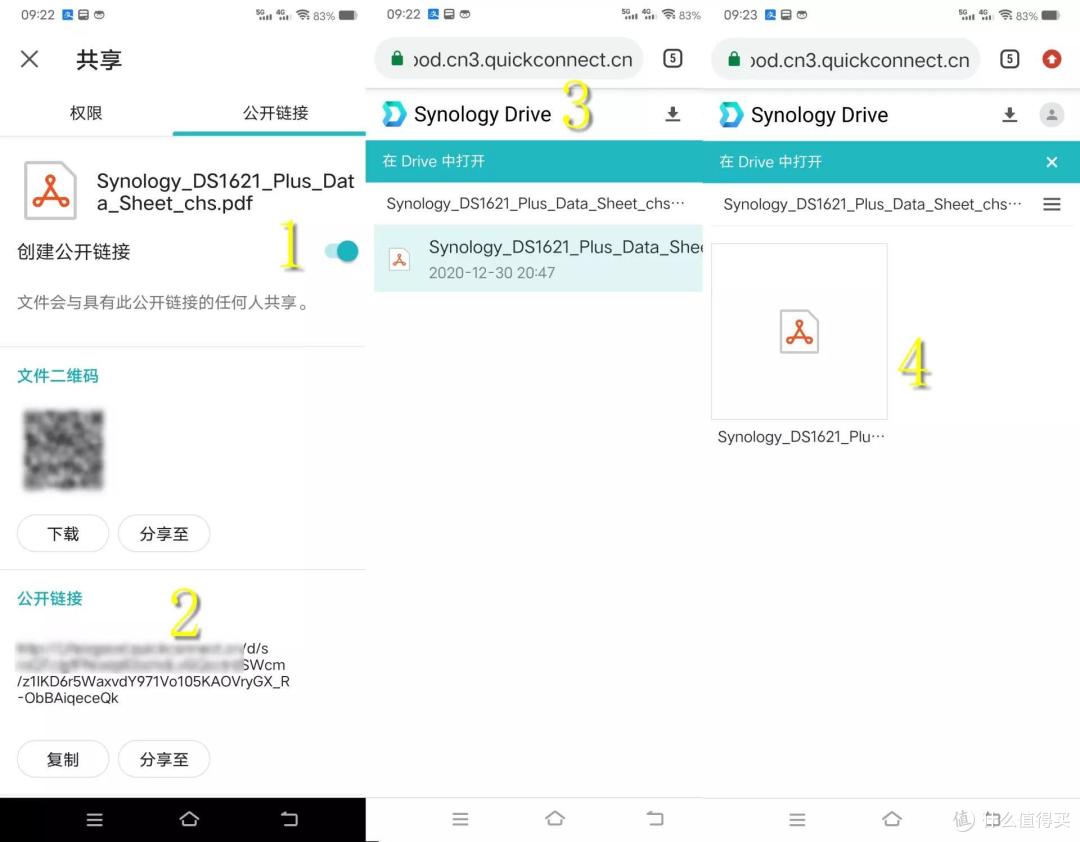
Task: Select the public link URL text
Action: pyautogui.click(x=153, y=673)
